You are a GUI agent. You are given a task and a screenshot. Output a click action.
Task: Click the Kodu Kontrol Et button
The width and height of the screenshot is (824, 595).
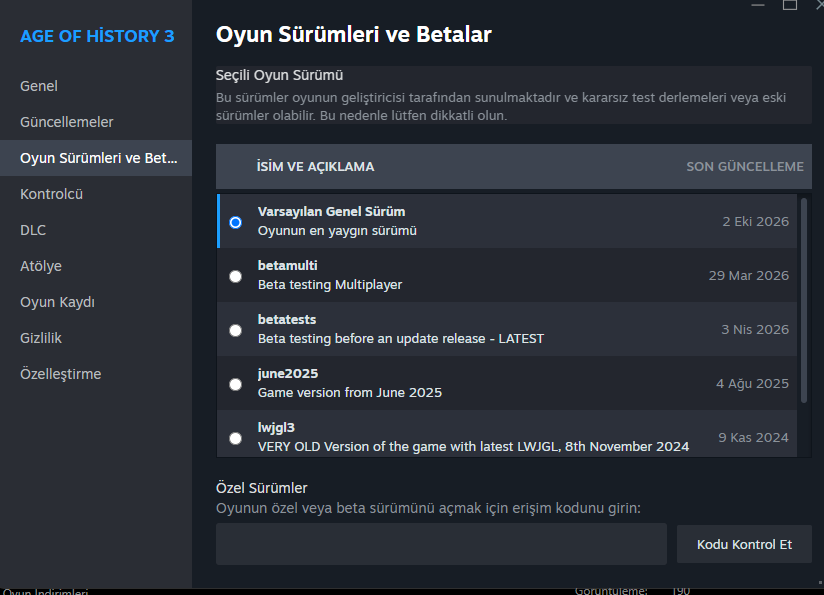(x=744, y=544)
